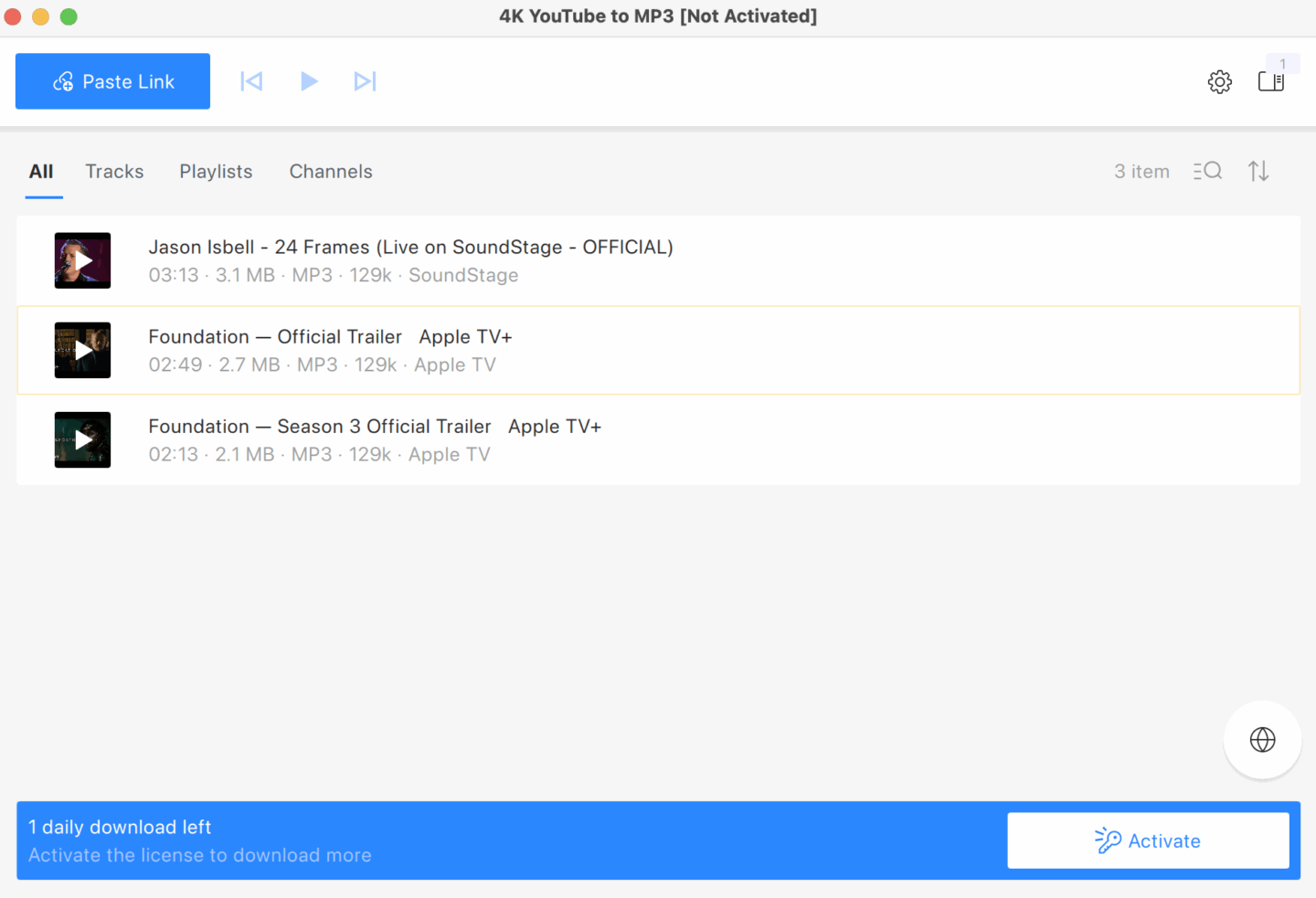Activate the license via the Activate button
The width and height of the screenshot is (1316, 898).
[1148, 840]
